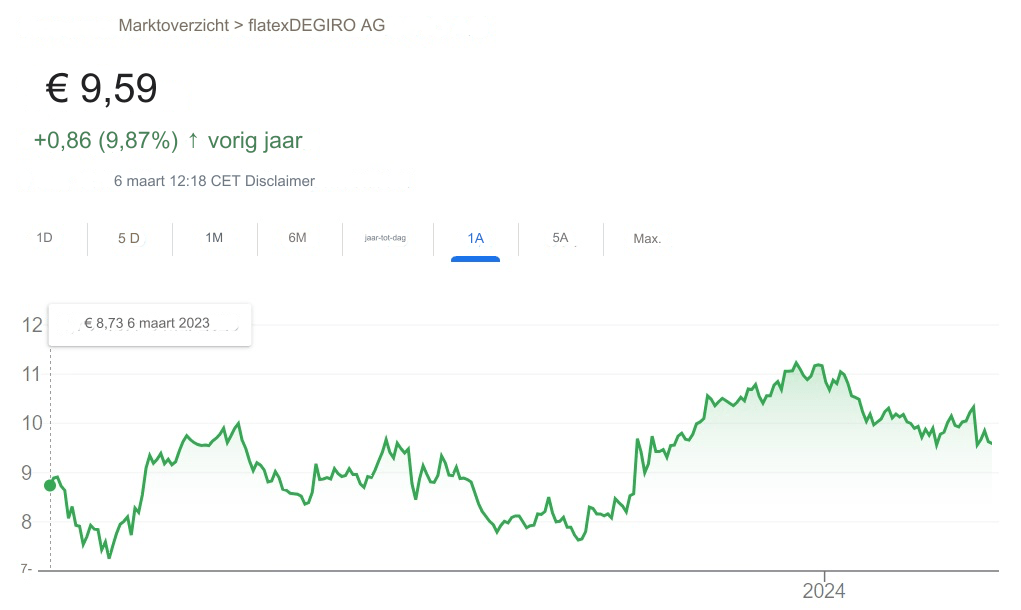Show the Max. chart range
1021x610 pixels.
647,239
